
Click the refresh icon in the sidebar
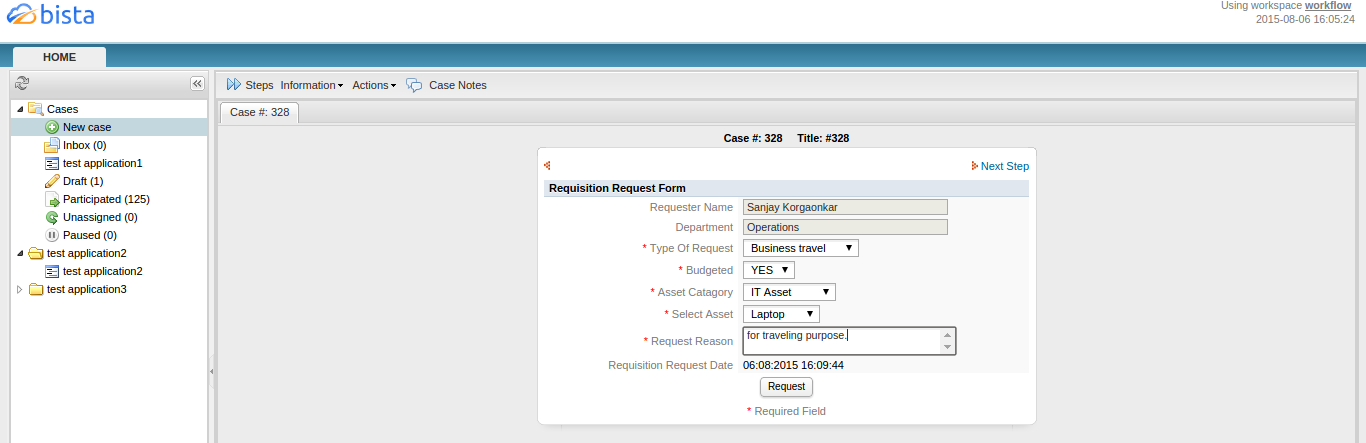(22, 84)
